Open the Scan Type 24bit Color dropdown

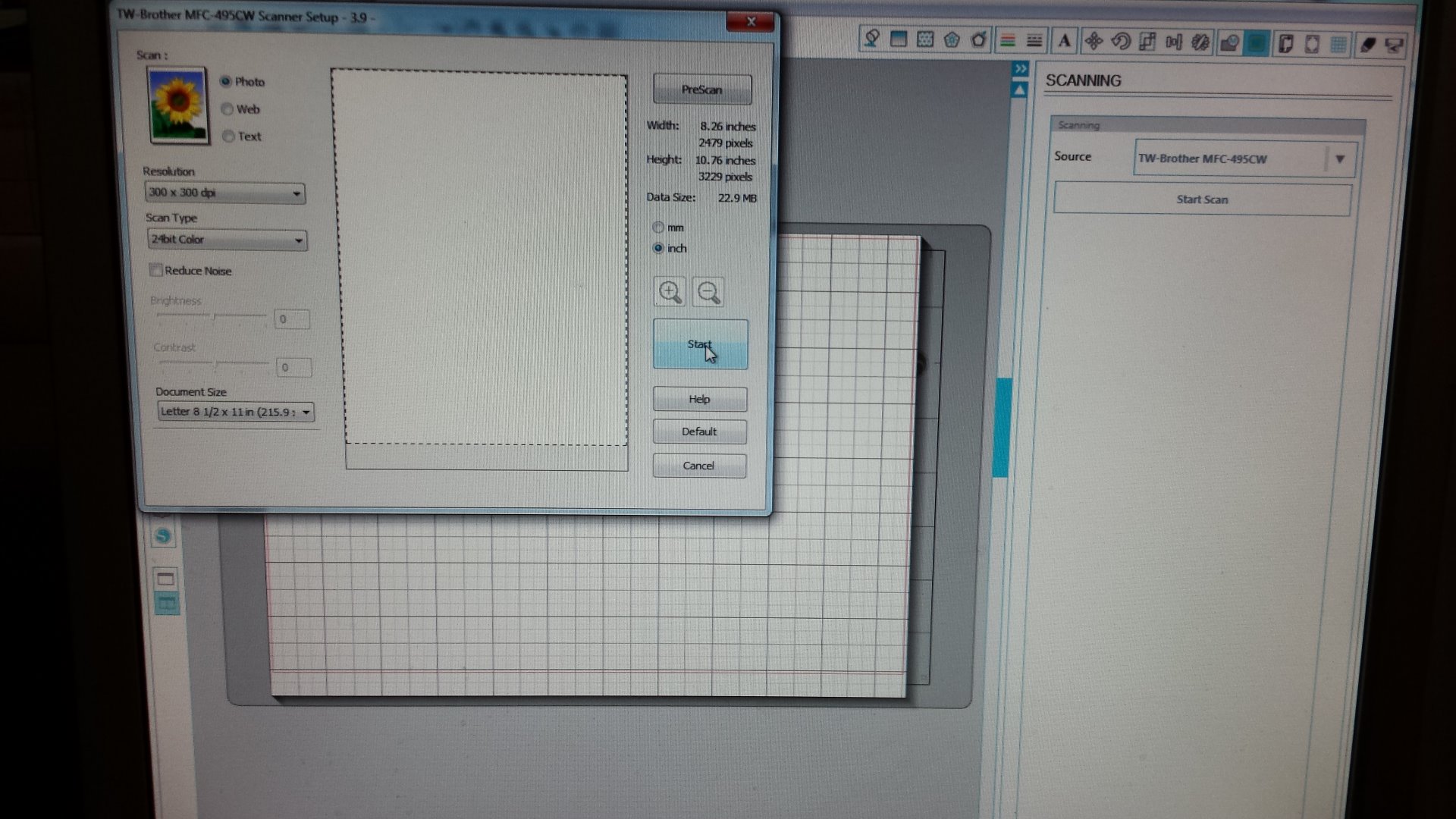point(227,240)
